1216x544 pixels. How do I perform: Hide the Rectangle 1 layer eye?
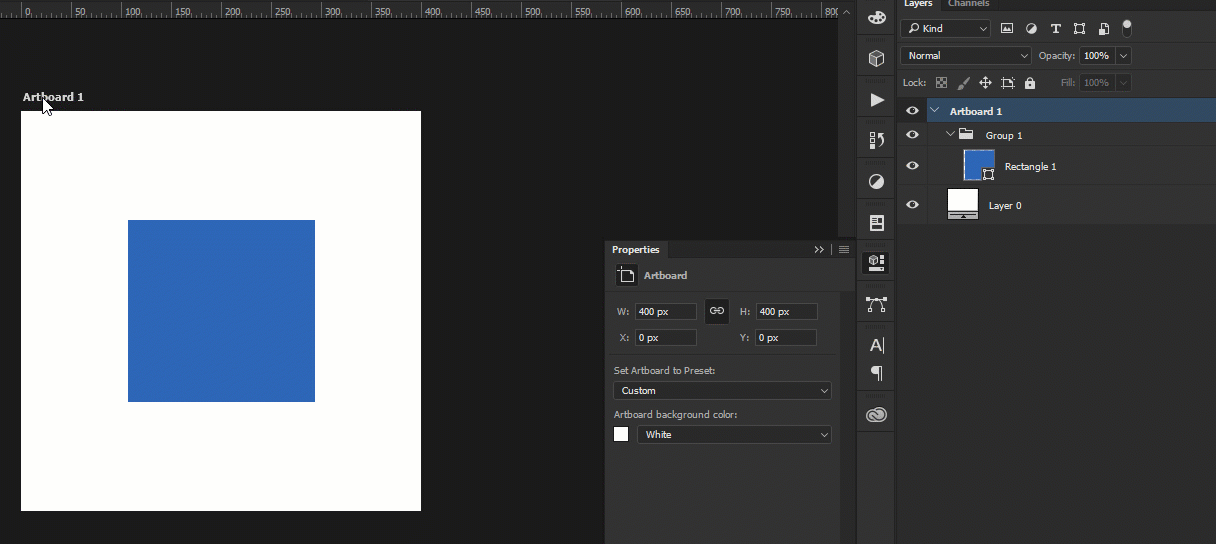click(912, 166)
